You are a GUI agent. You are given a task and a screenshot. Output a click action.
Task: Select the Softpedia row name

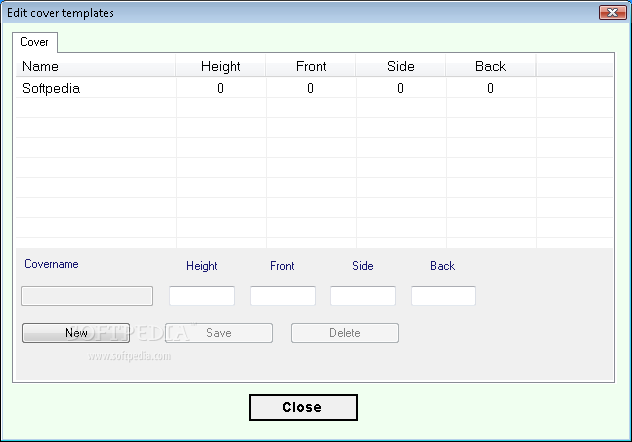click(51, 88)
